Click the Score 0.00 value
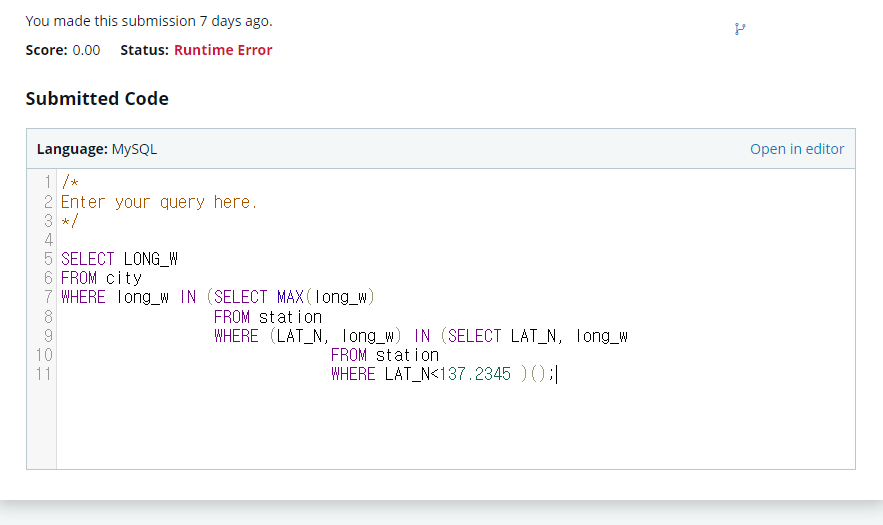This screenshot has width=883, height=525. pos(86,50)
